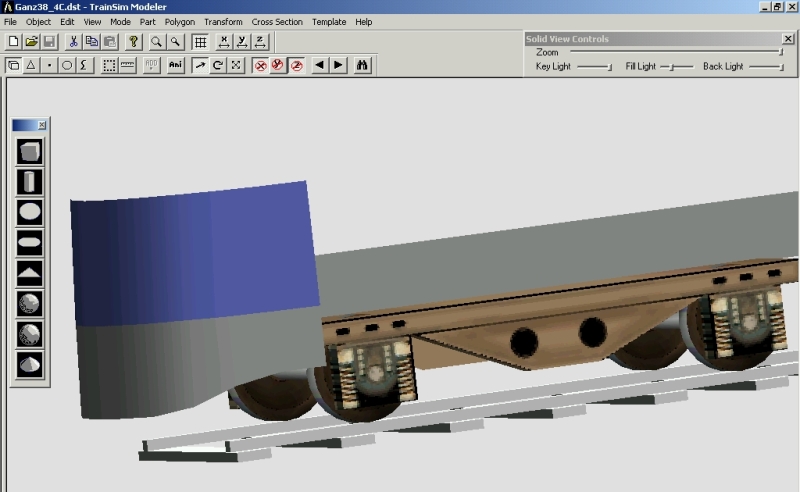Click the binoculars find icon
This screenshot has width=800, height=492.
[363, 65]
